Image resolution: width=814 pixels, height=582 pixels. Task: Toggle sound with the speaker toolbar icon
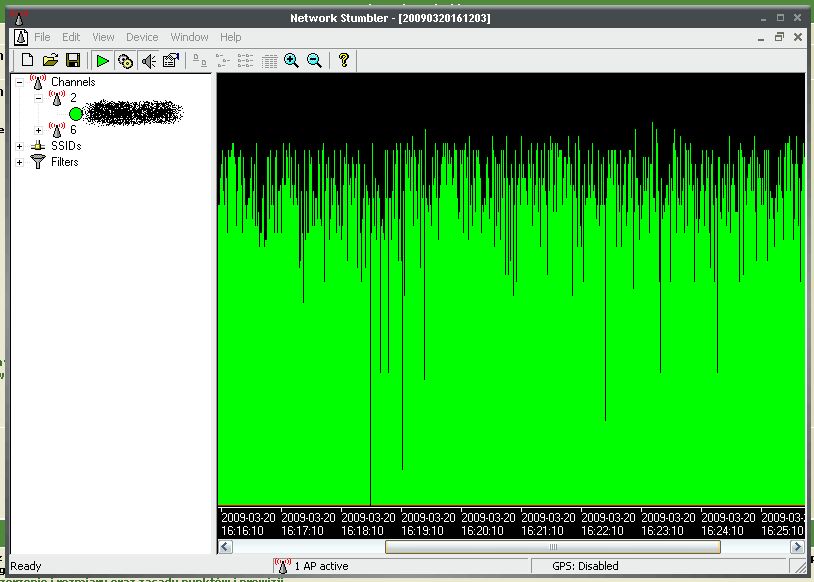[148, 61]
